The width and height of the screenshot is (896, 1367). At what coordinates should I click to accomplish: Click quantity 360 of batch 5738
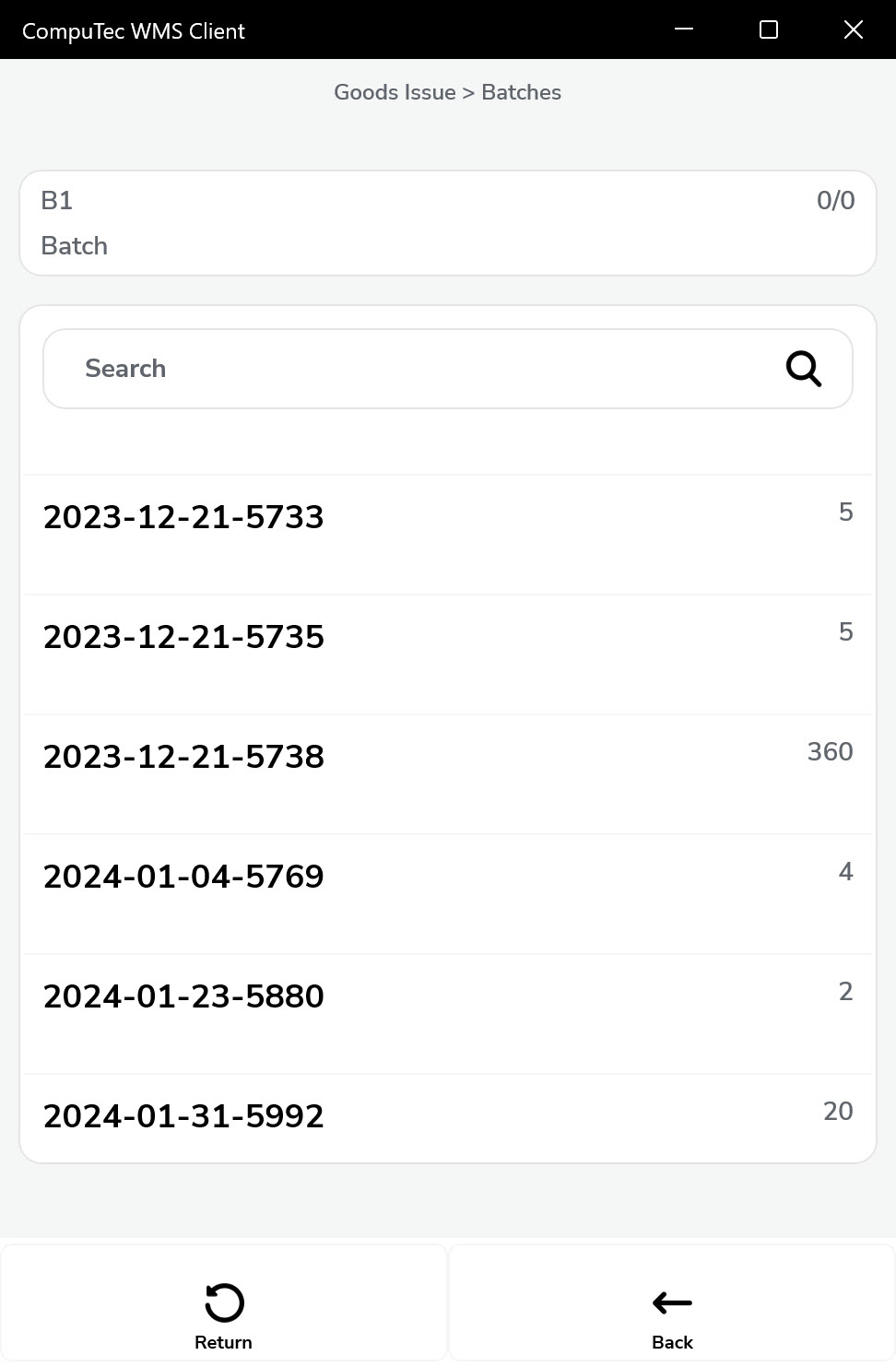click(x=830, y=752)
